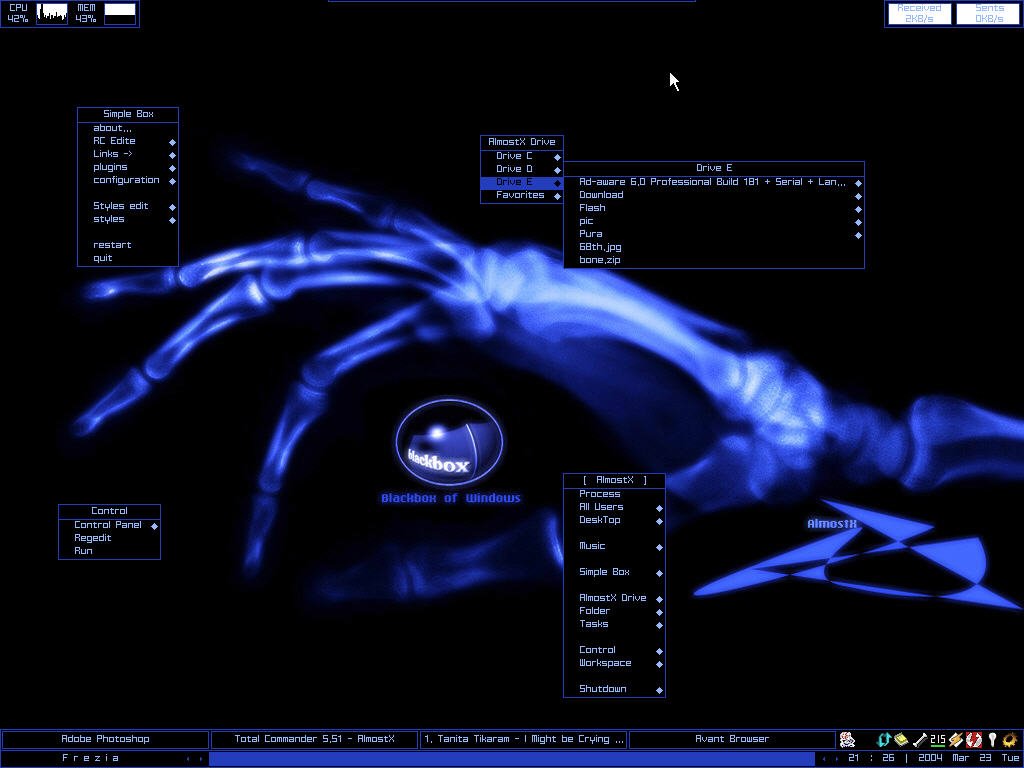Viewport: 1024px width, 768px height.
Task: Expand All Users in AlmostX menu
Action: click(x=615, y=507)
